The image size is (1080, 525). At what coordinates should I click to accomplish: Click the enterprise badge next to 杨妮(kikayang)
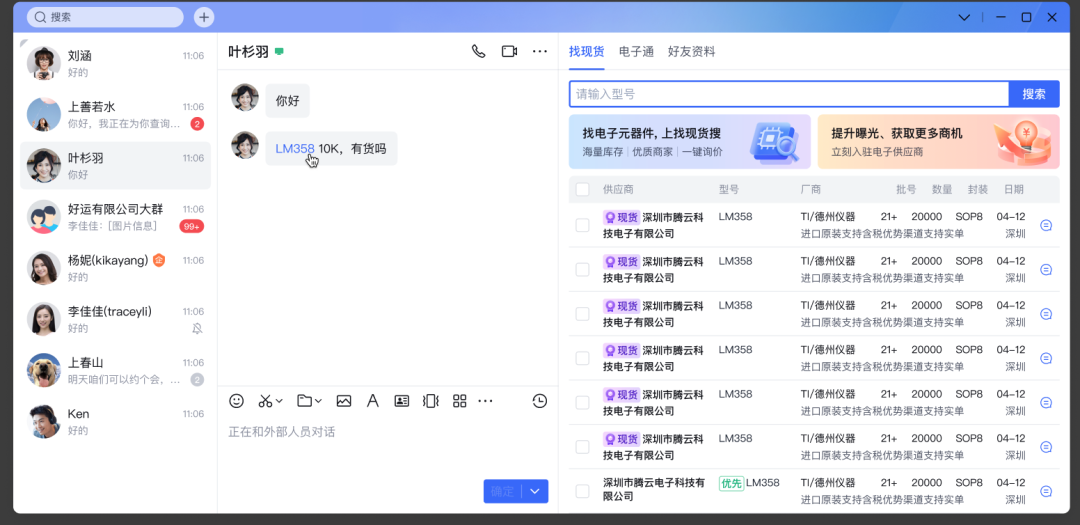159,260
